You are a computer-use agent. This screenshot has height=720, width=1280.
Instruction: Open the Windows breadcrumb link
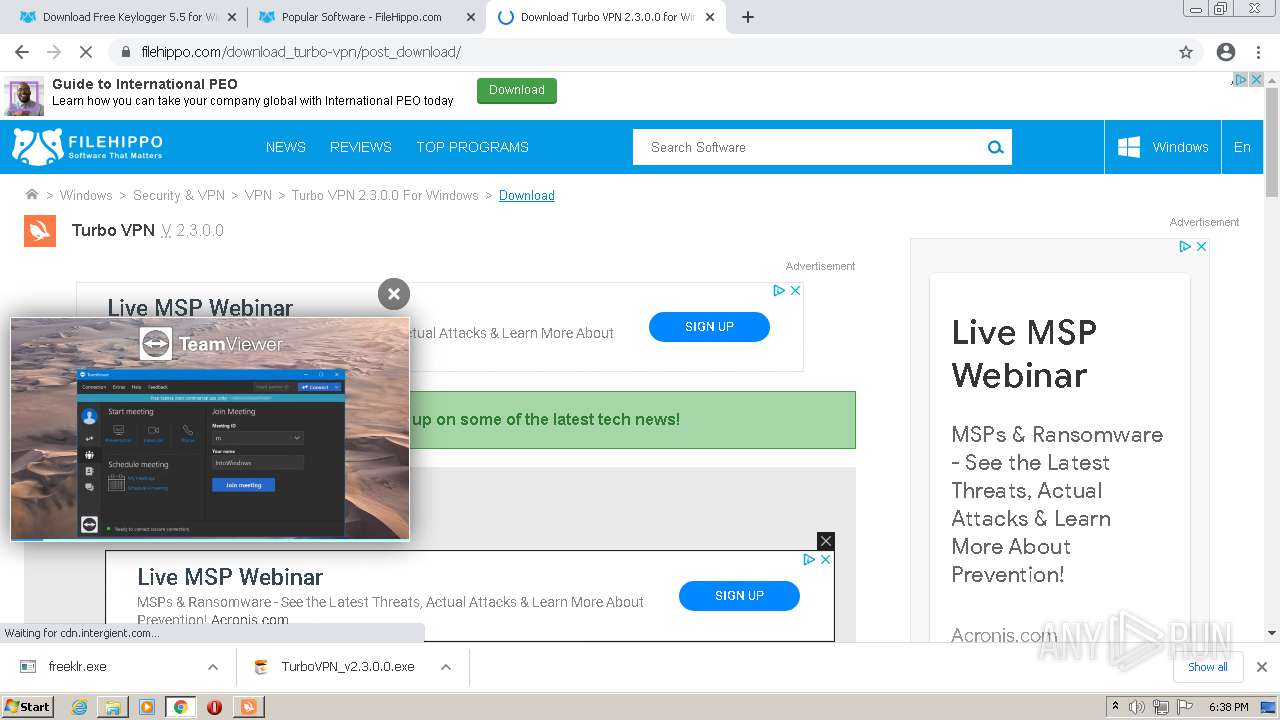pos(86,195)
